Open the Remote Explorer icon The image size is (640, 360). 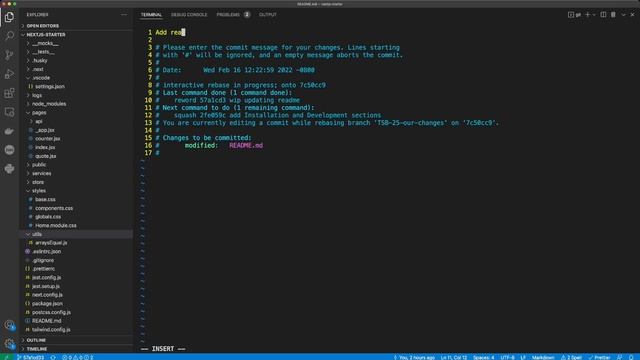coord(9,112)
